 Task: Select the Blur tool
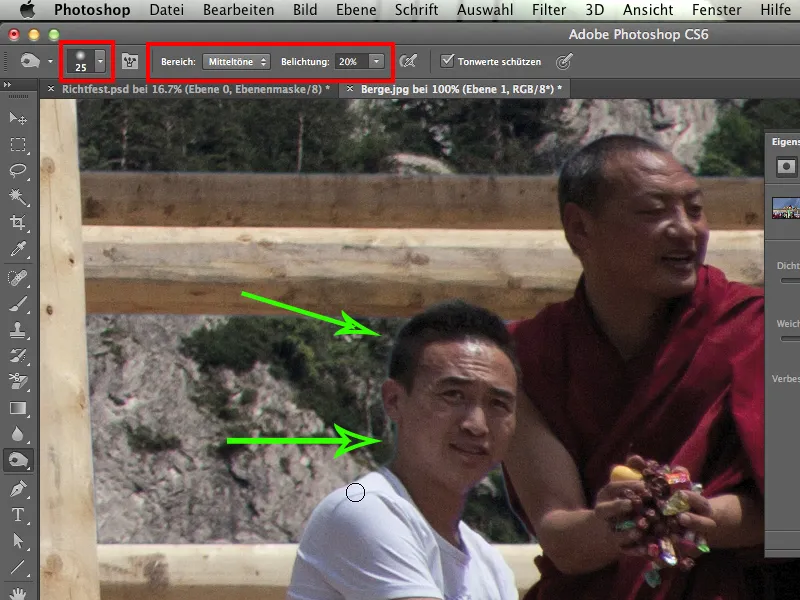(18, 434)
